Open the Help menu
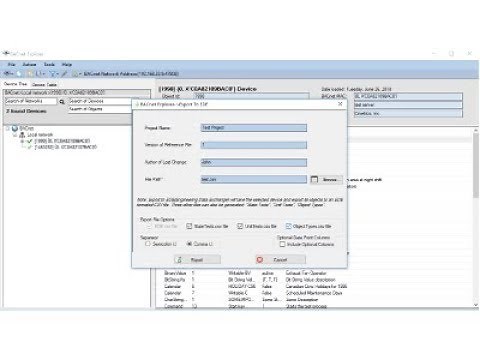Viewport: 480px width, 360px height. [67, 64]
